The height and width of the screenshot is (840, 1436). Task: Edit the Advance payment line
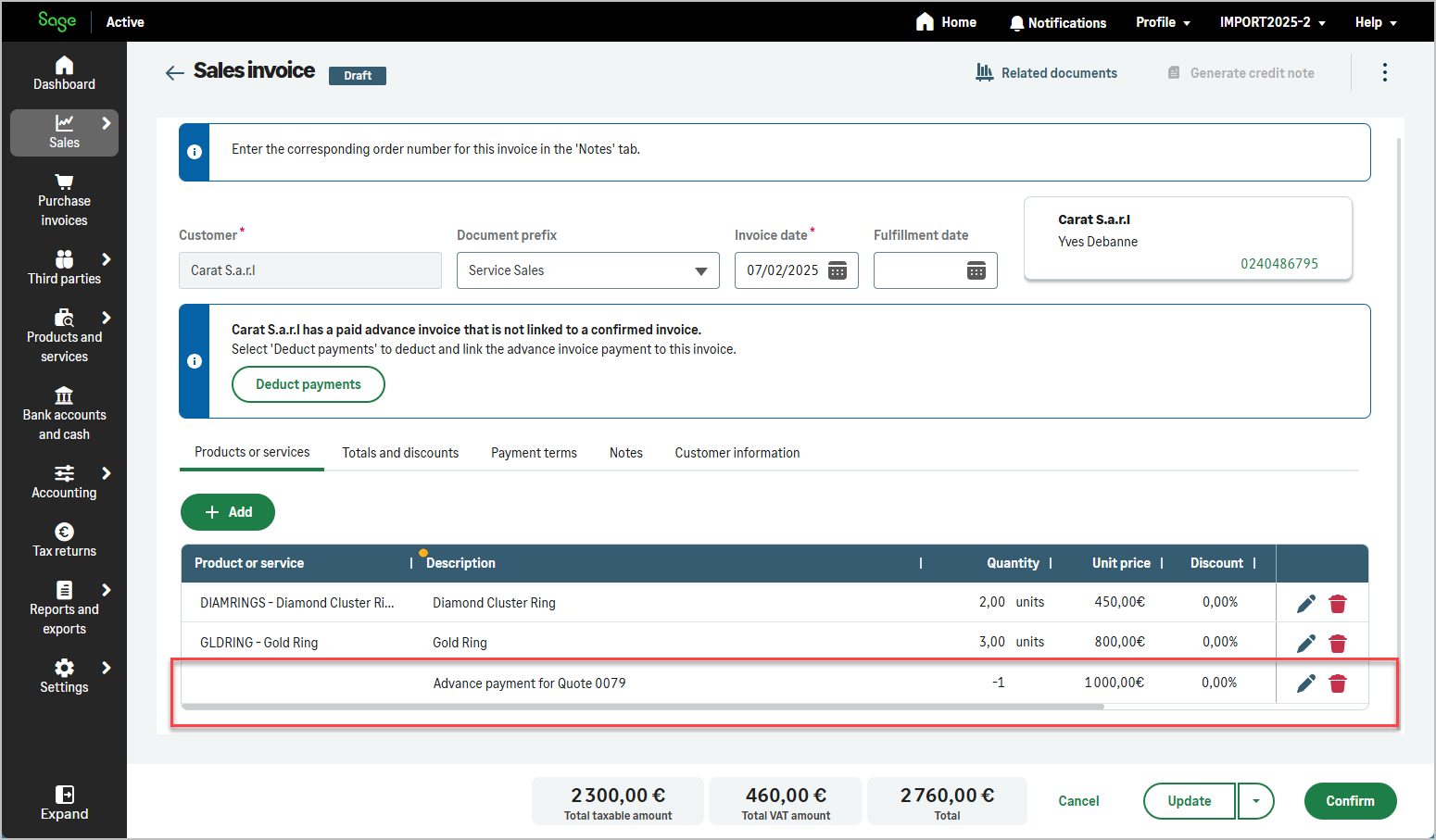pos(1306,683)
